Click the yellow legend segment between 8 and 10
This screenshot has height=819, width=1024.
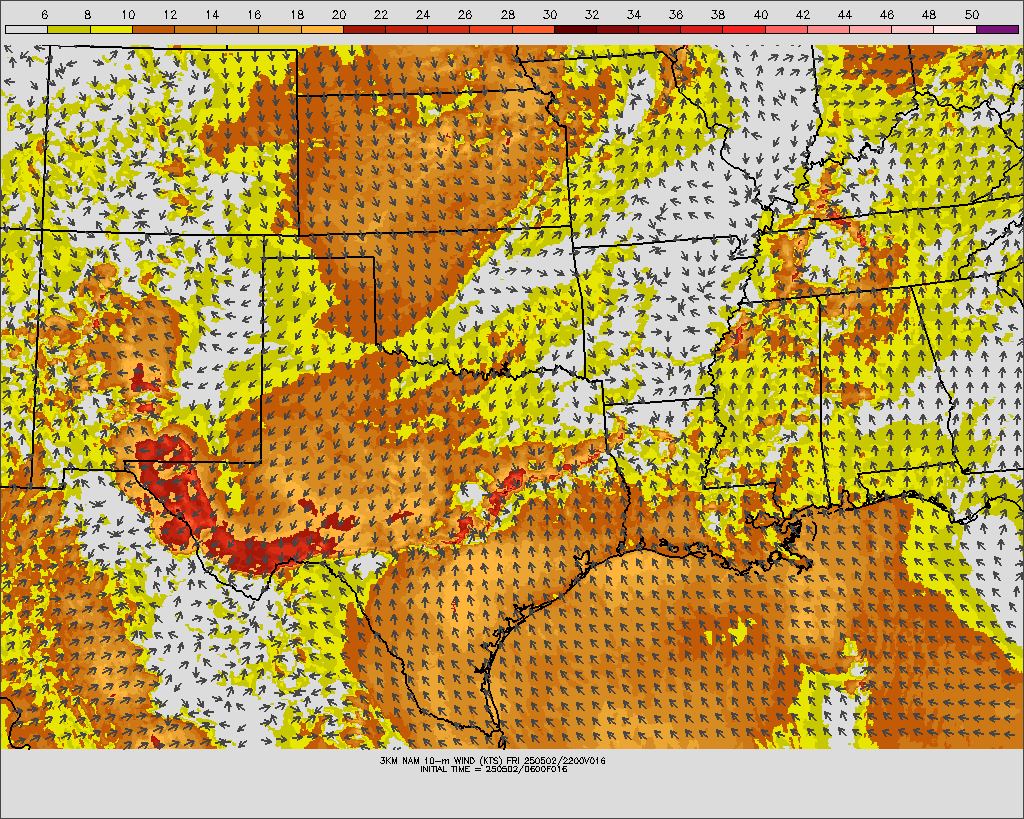click(x=111, y=29)
